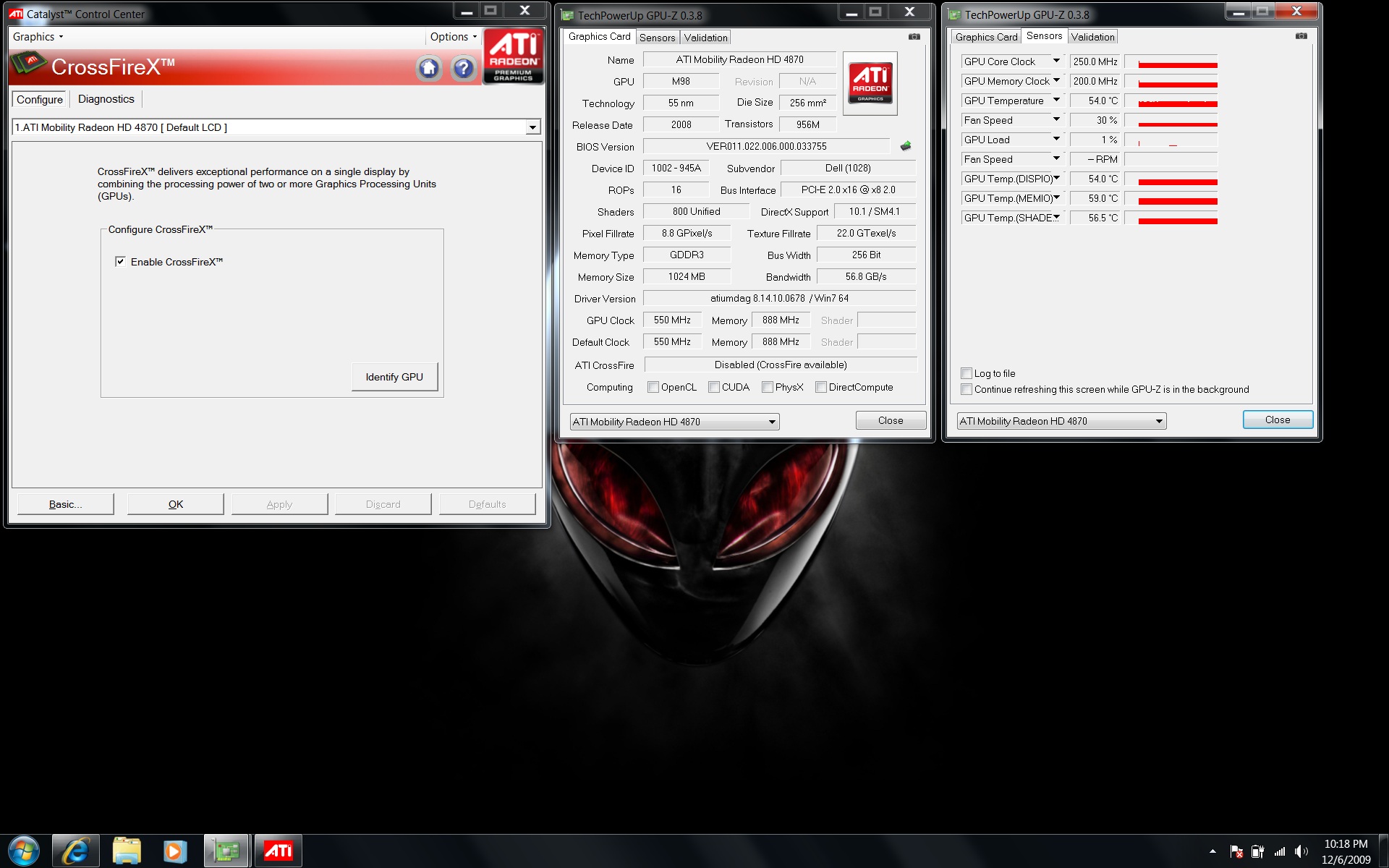Open Validation tab in Graphics Card window
Screen dimensions: 1389x868
click(705, 38)
